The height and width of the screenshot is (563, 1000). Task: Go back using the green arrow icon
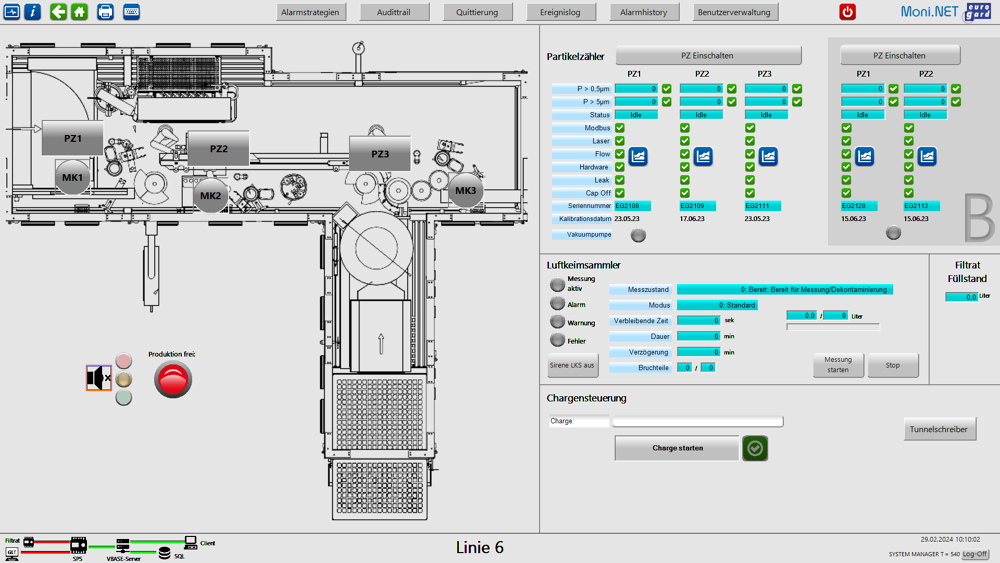(x=58, y=12)
